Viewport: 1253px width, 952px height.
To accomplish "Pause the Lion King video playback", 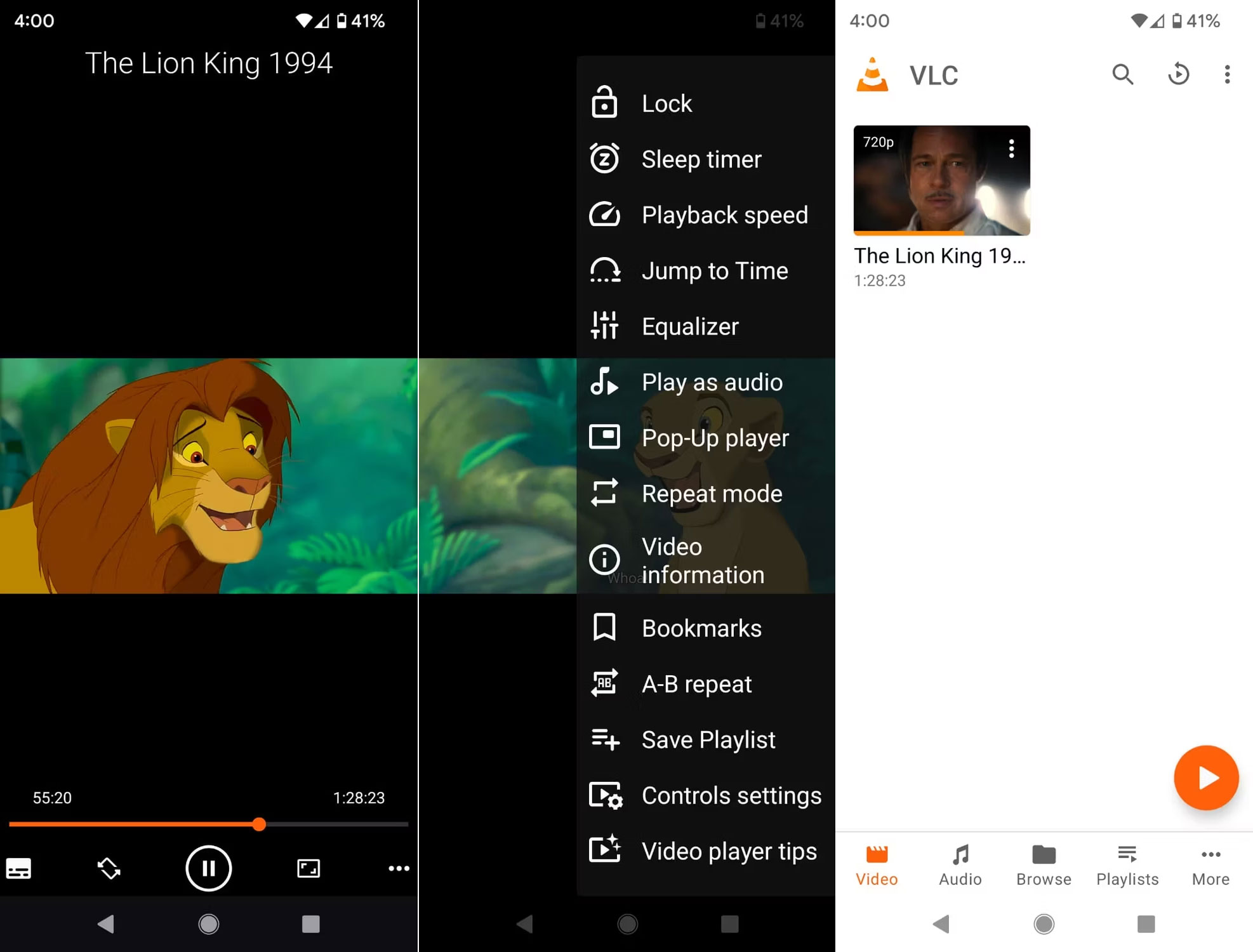I will click(208, 868).
